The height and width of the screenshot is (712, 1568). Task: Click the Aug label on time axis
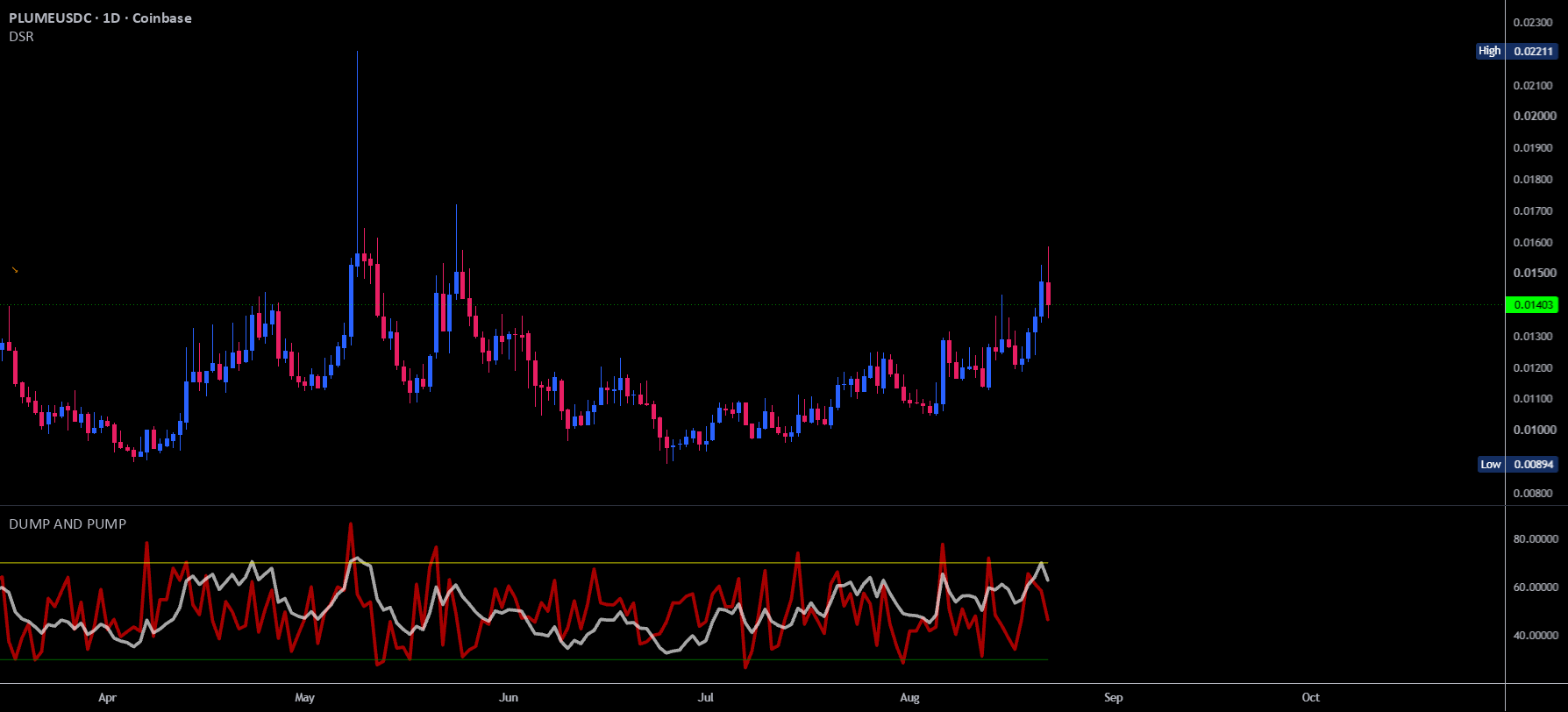[909, 697]
